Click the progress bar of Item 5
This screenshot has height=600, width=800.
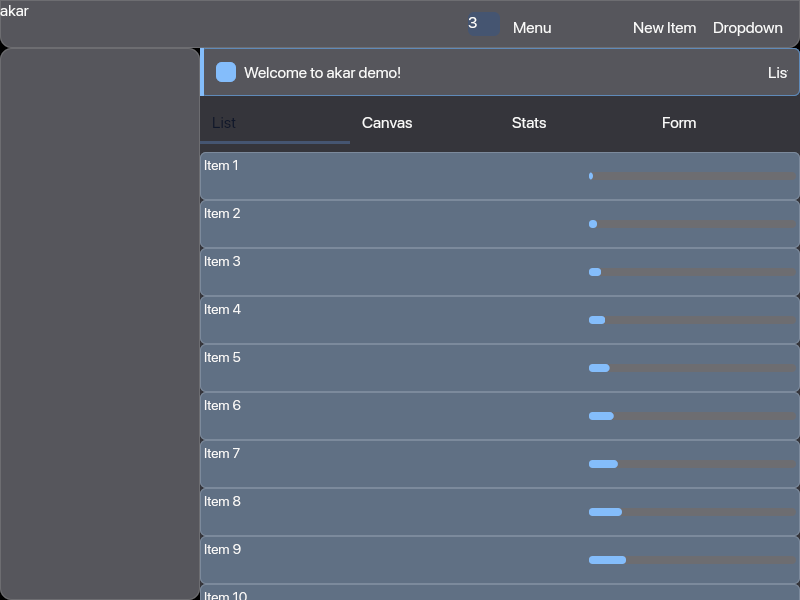click(692, 368)
